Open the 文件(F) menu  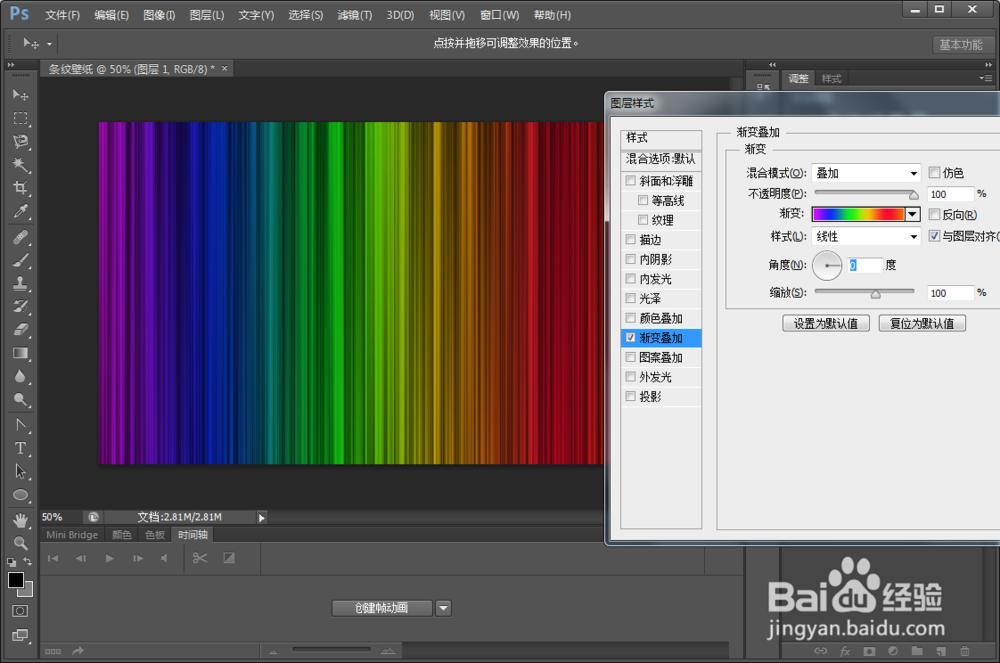click(62, 15)
